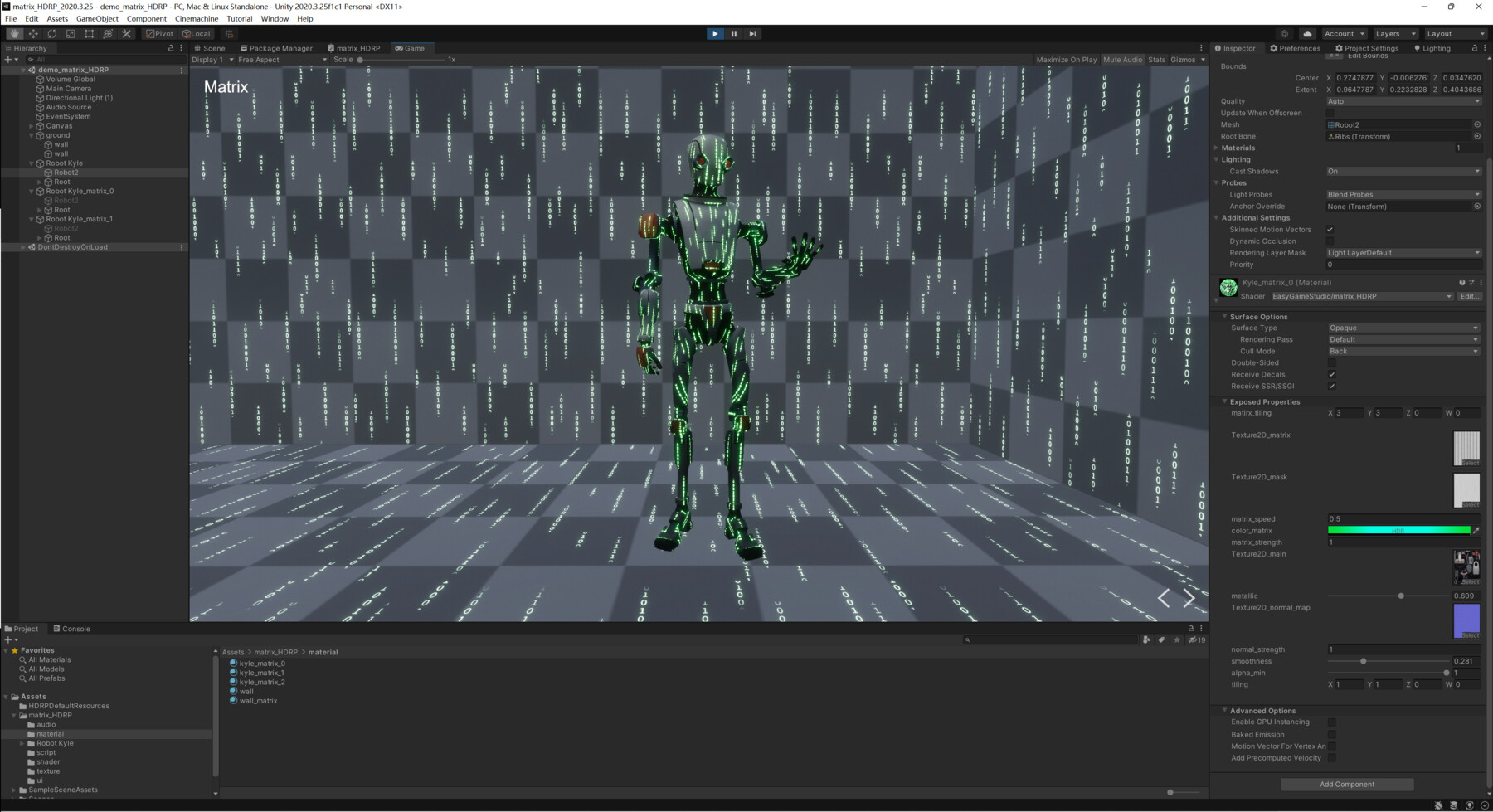This screenshot has height=812, width=1493.
Task: Expand the DontDestroyOnLoad hierarchy item
Action: pos(22,246)
